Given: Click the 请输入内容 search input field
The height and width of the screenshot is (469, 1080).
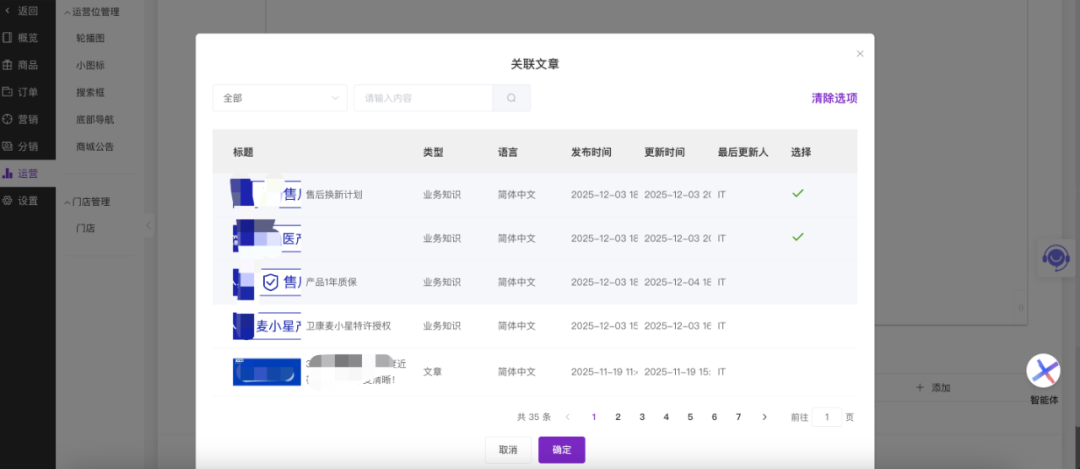Looking at the screenshot, I should click(422, 98).
